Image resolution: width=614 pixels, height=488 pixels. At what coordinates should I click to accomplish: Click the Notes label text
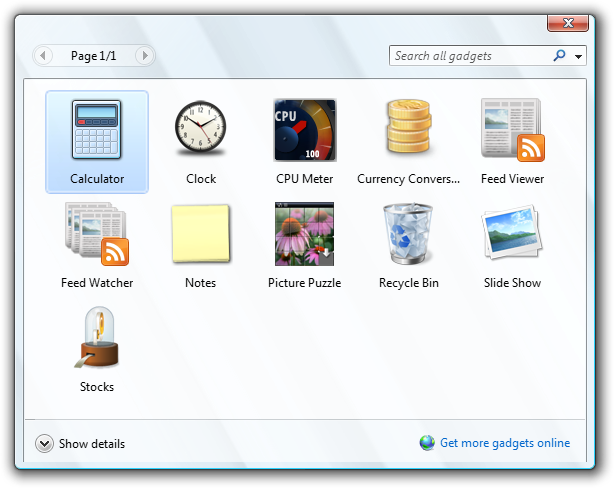pos(200,283)
